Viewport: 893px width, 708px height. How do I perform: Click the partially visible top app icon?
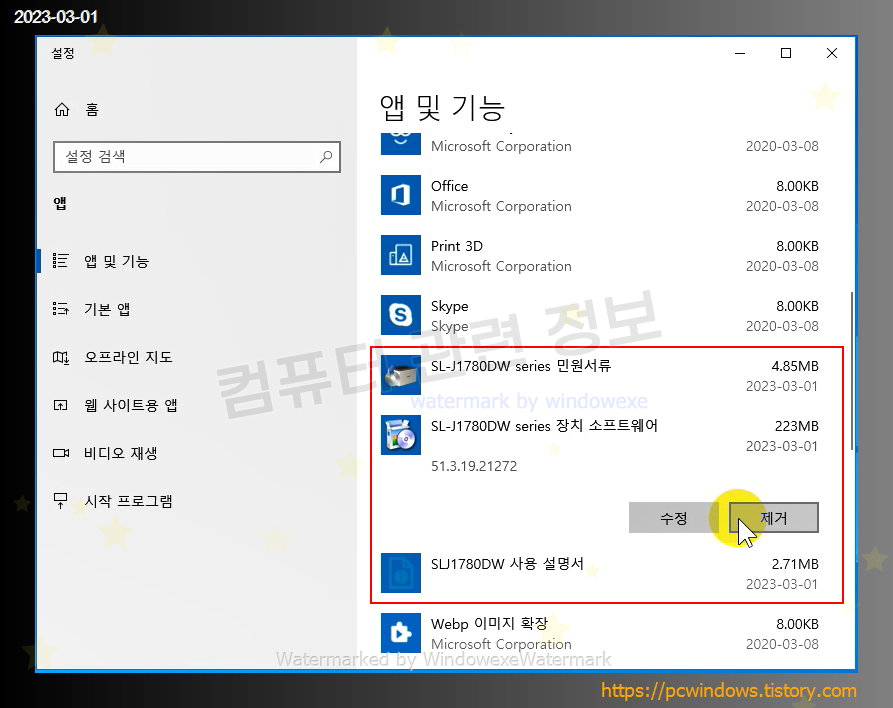401,144
